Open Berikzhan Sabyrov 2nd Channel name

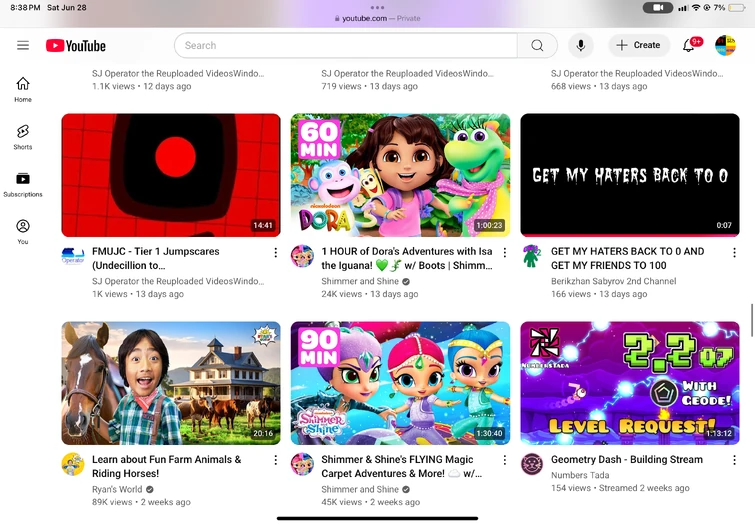[x=613, y=281]
